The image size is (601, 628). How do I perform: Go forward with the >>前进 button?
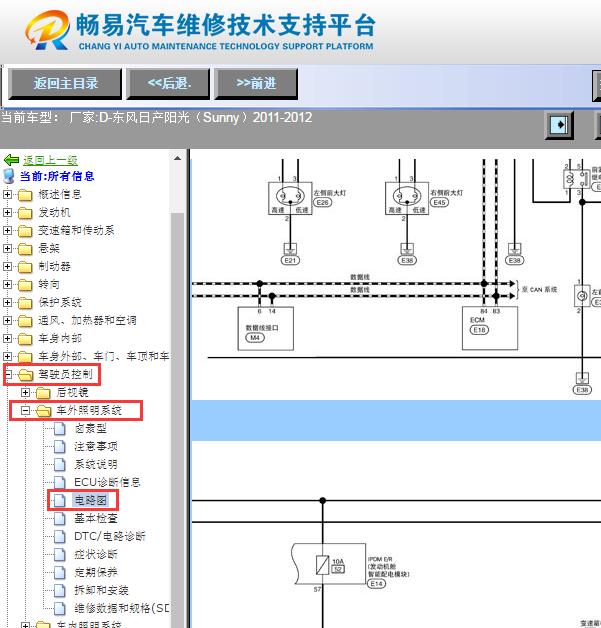click(256, 84)
